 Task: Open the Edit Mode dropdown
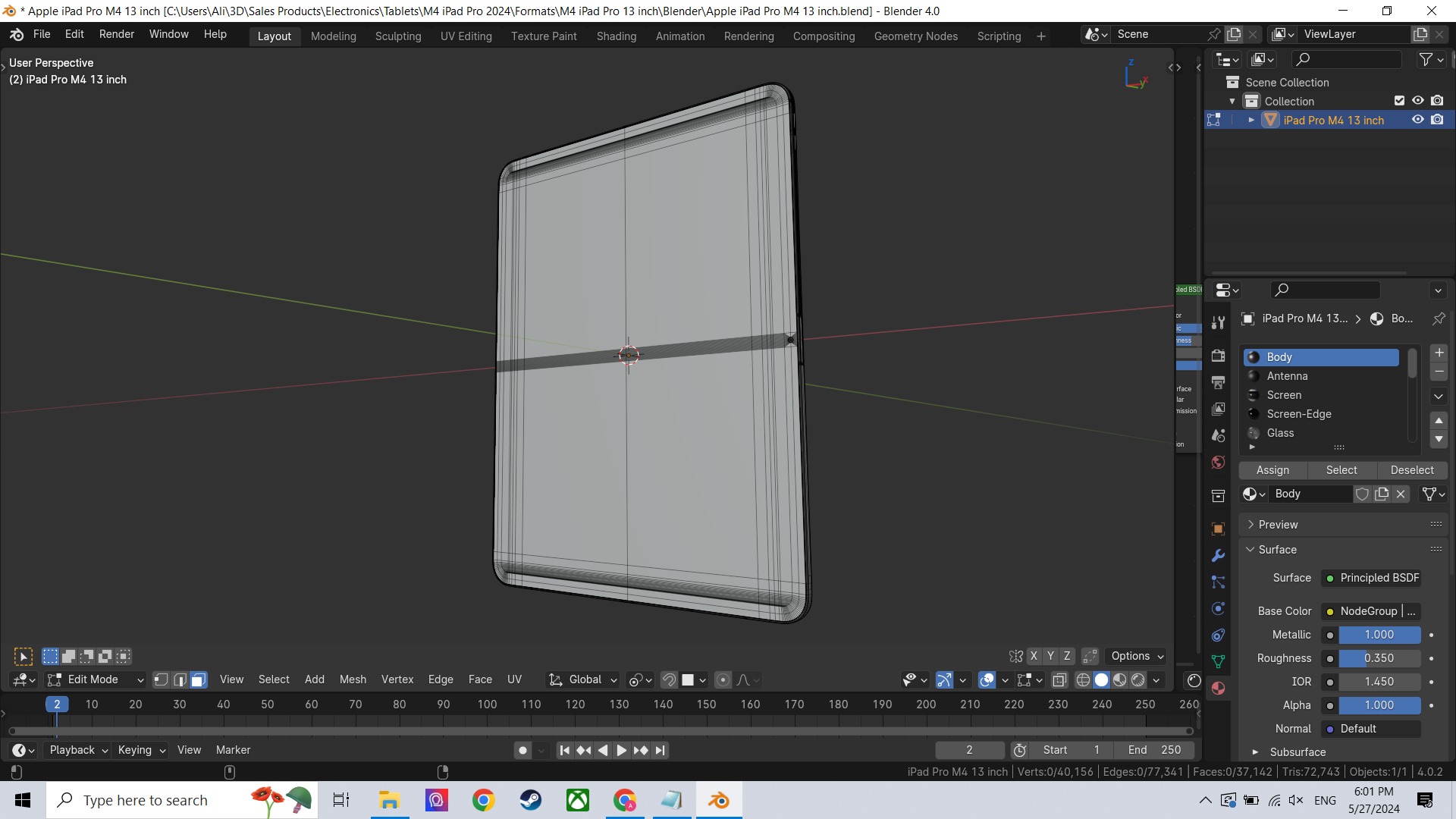[x=94, y=679]
